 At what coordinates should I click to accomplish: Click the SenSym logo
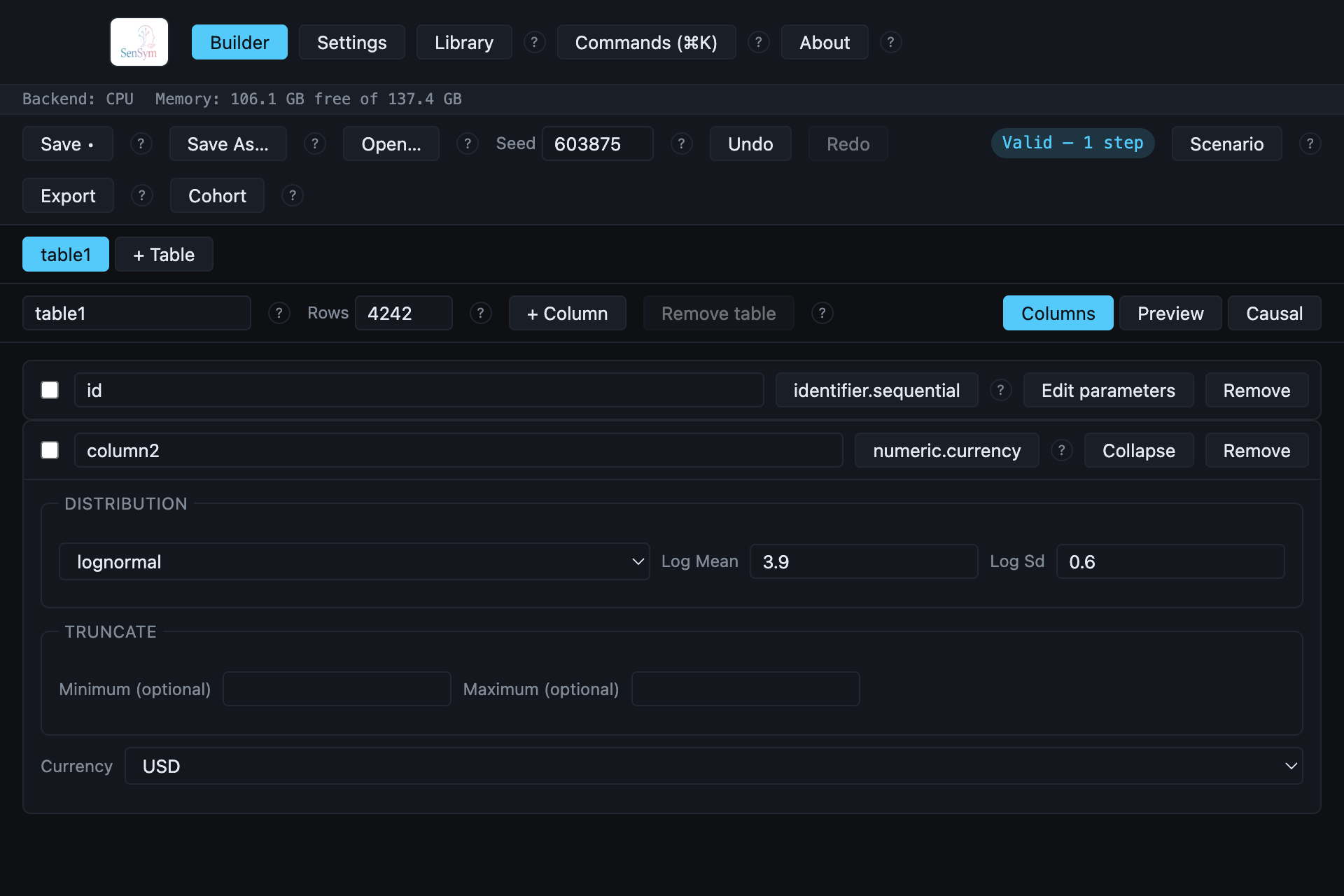(x=139, y=42)
